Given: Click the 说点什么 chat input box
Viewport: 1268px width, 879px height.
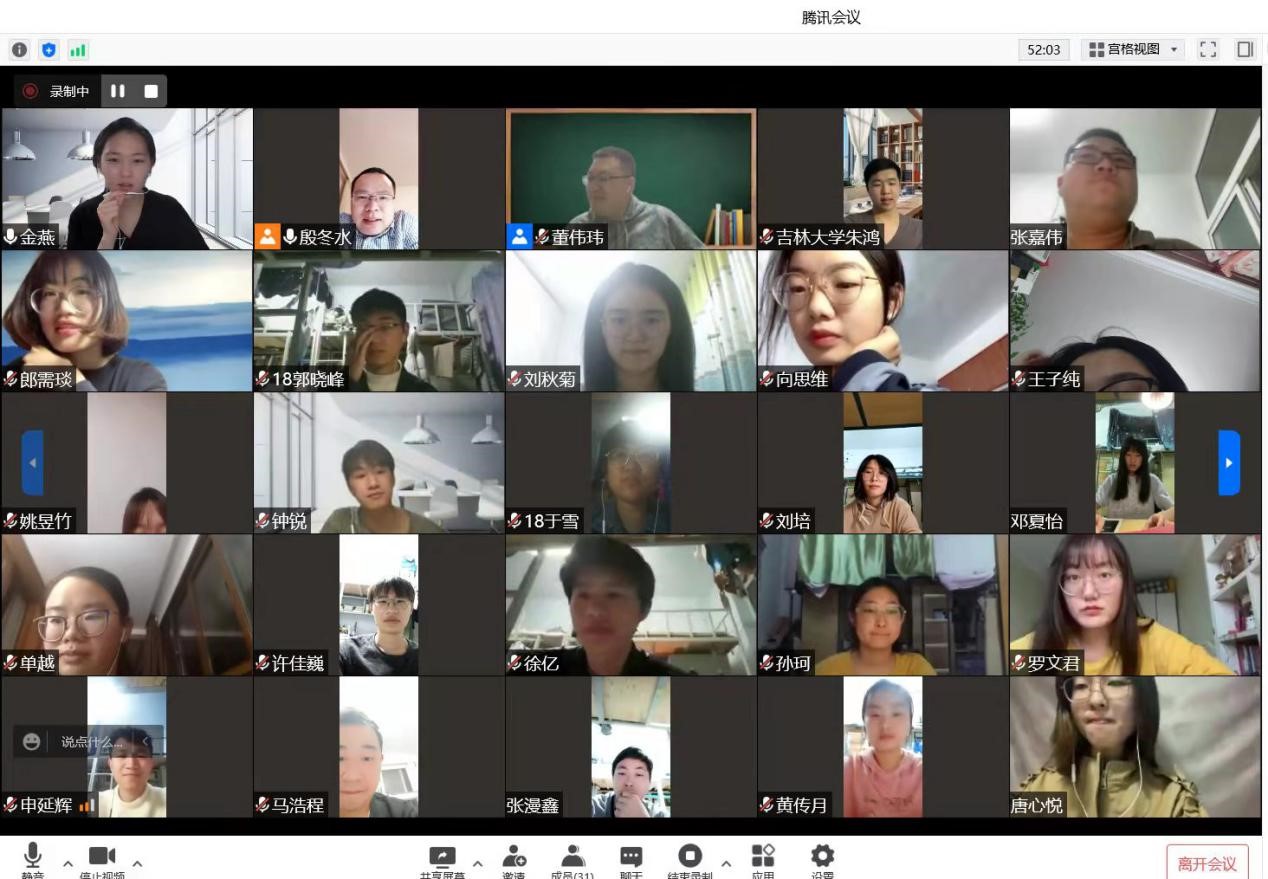Looking at the screenshot, I should pyautogui.click(x=92, y=742).
